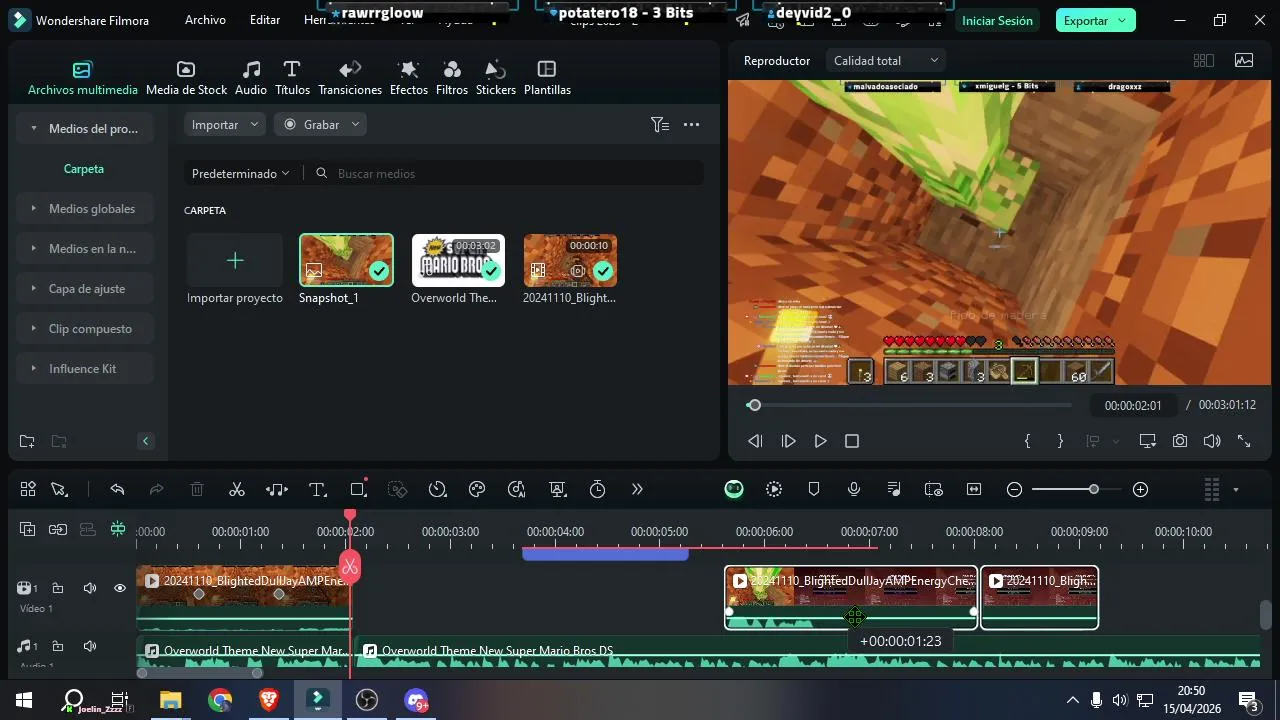Viewport: 1280px width, 720px height.
Task: Toggle player volume
Action: tap(1212, 441)
